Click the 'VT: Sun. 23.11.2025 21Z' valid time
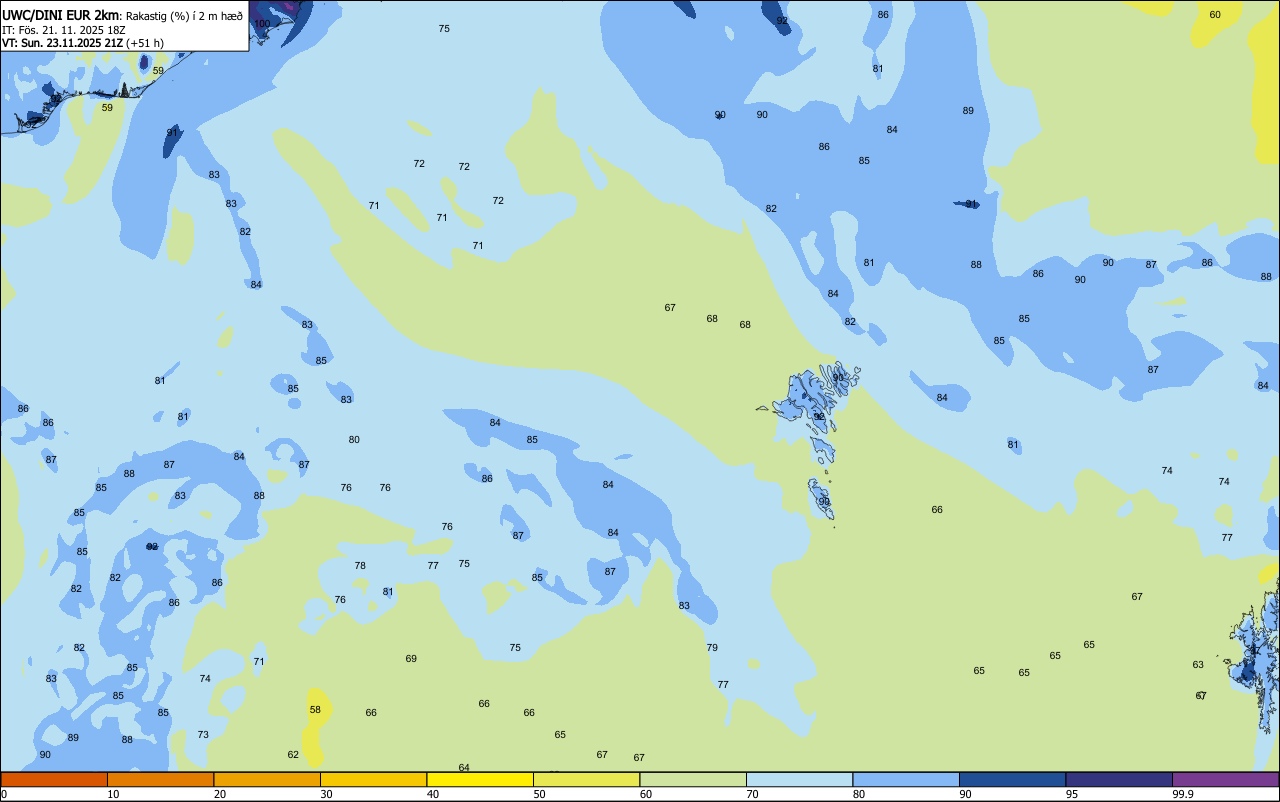This screenshot has width=1280, height=802. tap(62, 43)
